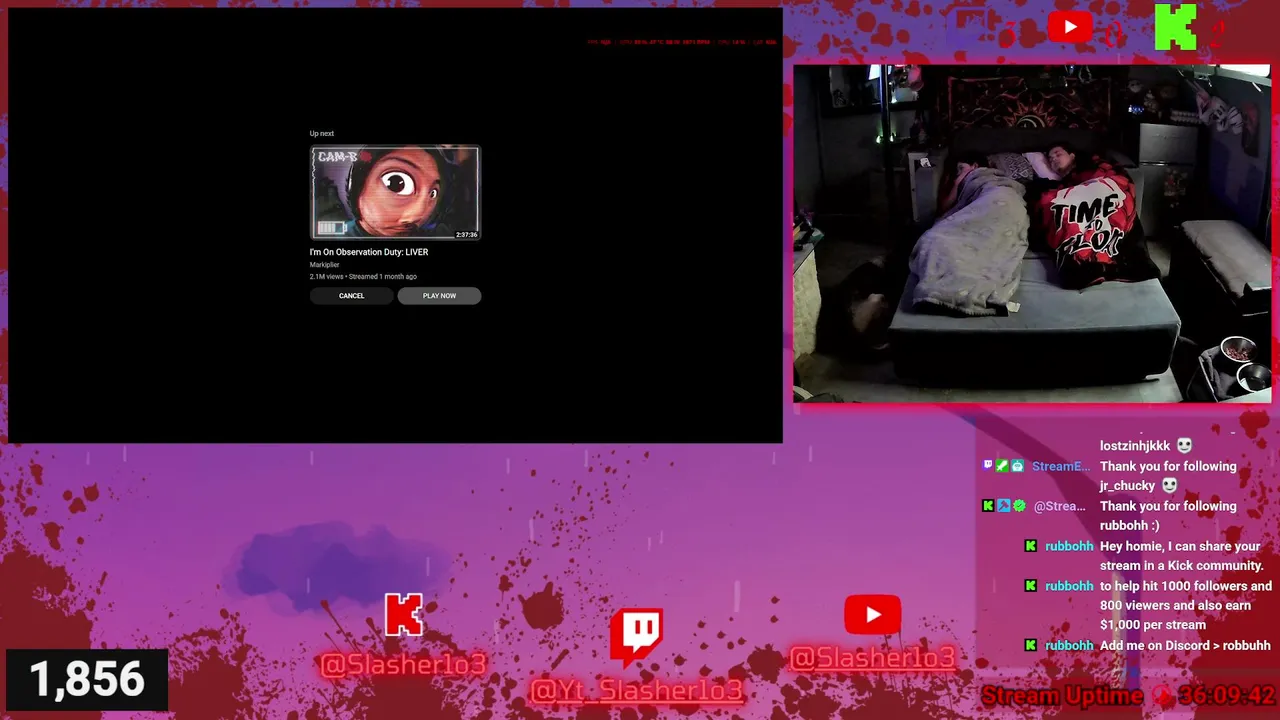Click the StreamE... username in chat
Viewport: 1280px width, 720px height.
click(x=1061, y=467)
